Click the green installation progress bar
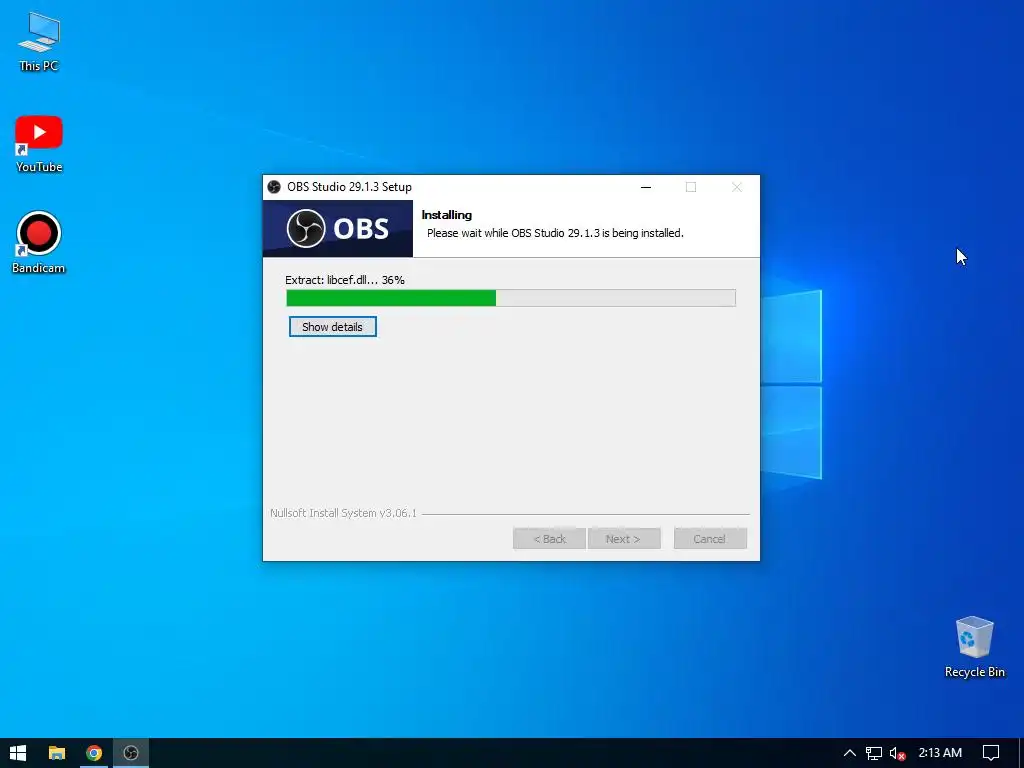The image size is (1024, 768). (511, 298)
